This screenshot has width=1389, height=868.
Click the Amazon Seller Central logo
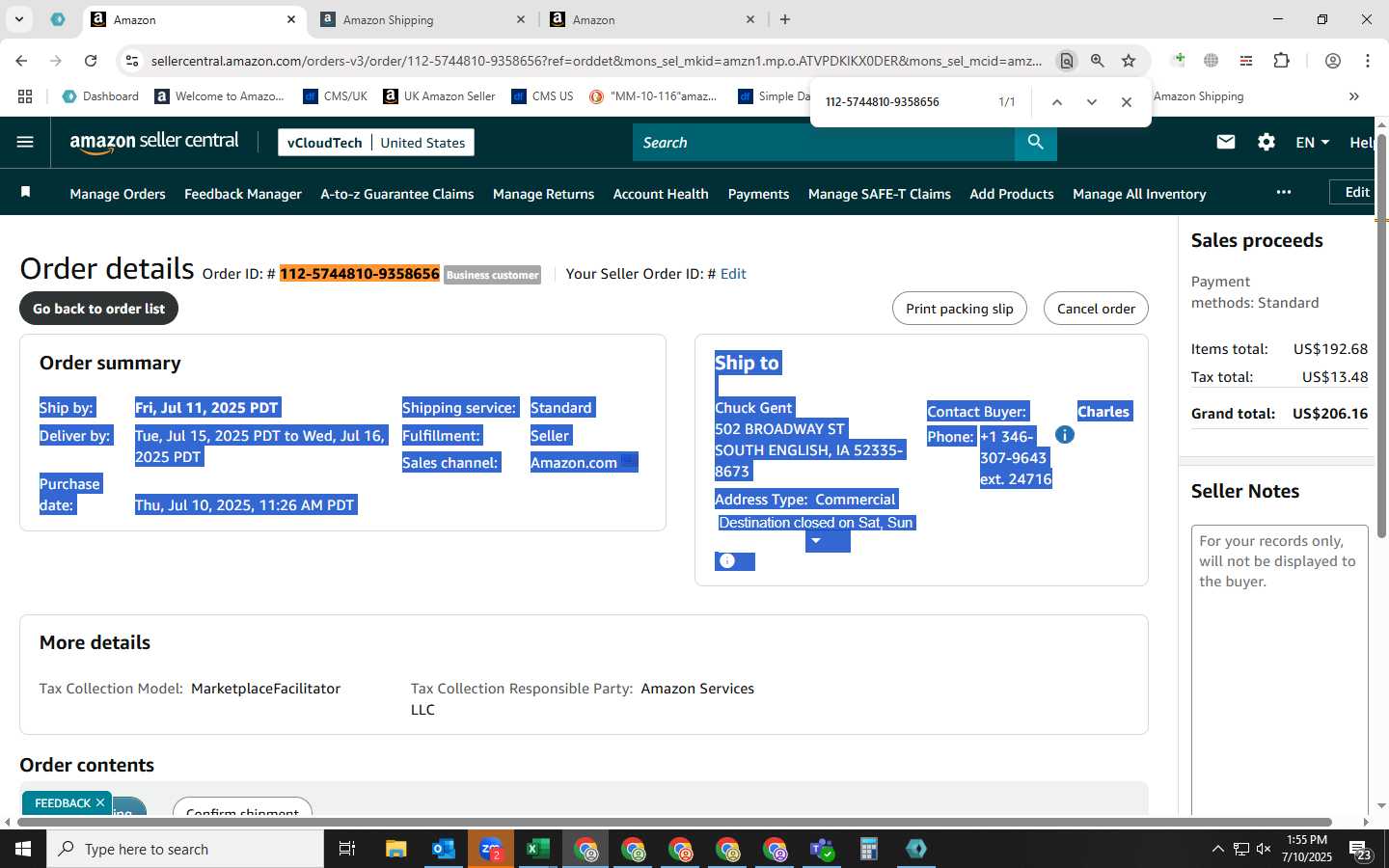[154, 142]
